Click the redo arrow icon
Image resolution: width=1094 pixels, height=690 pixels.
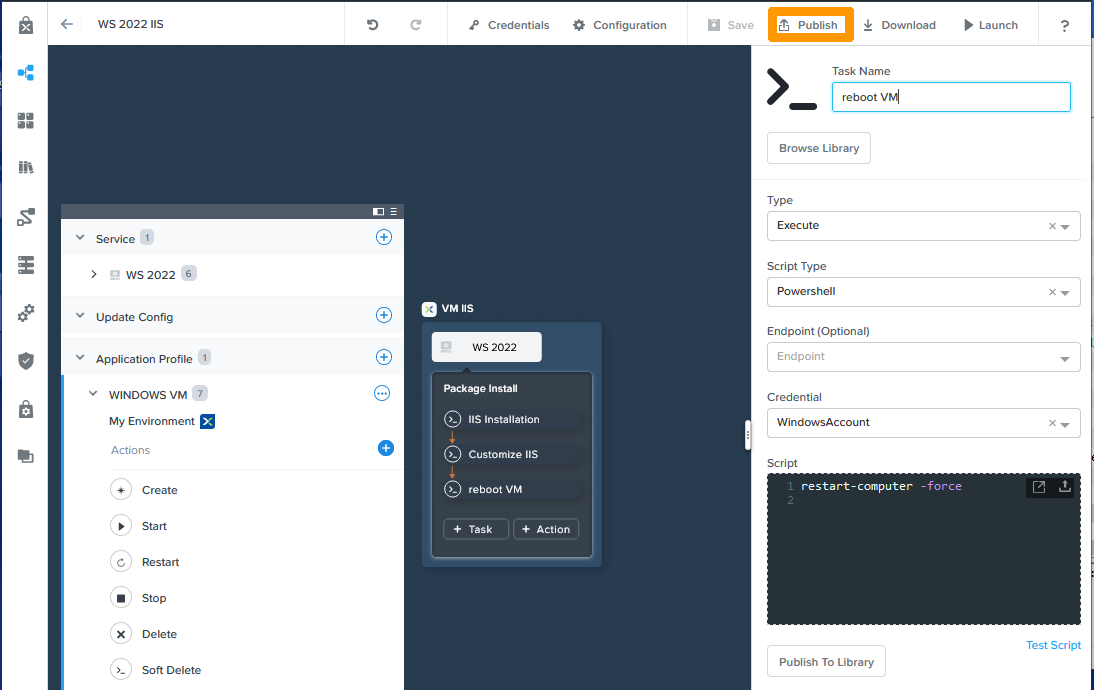point(416,25)
